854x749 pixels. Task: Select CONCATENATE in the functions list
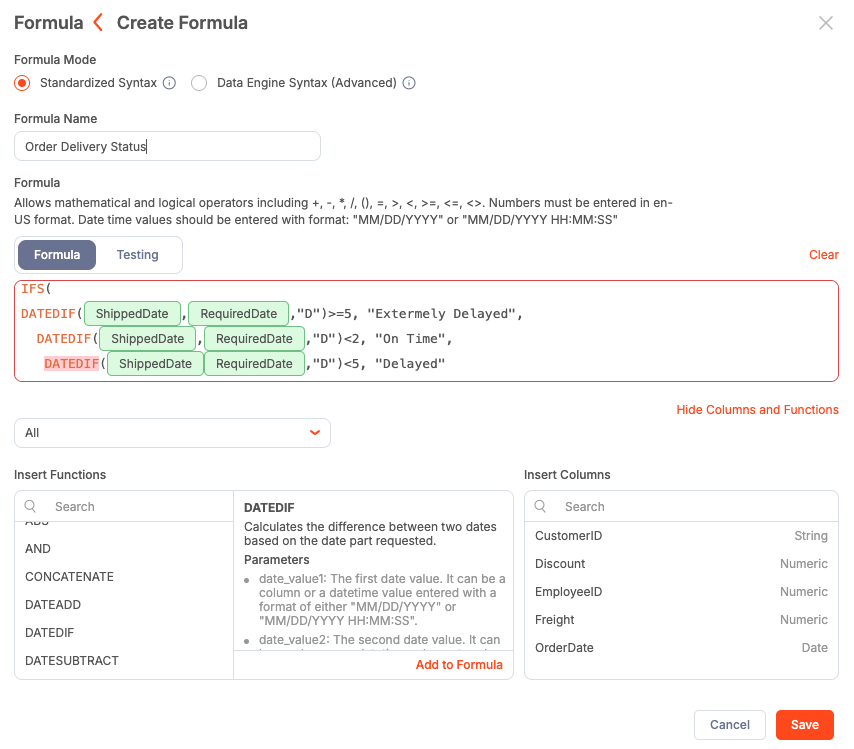[69, 577]
